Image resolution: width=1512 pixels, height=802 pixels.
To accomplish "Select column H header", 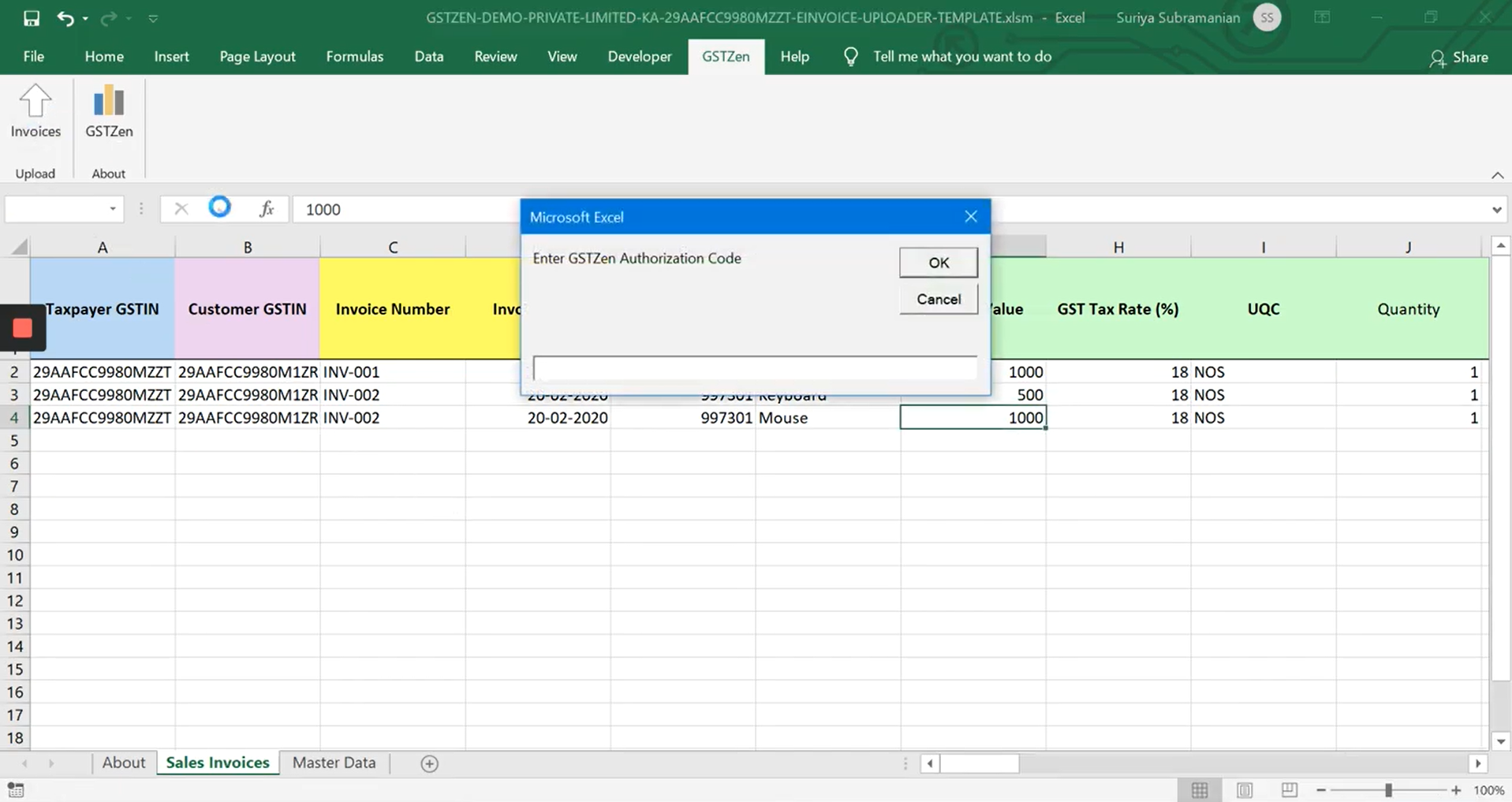I will pos(1118,247).
